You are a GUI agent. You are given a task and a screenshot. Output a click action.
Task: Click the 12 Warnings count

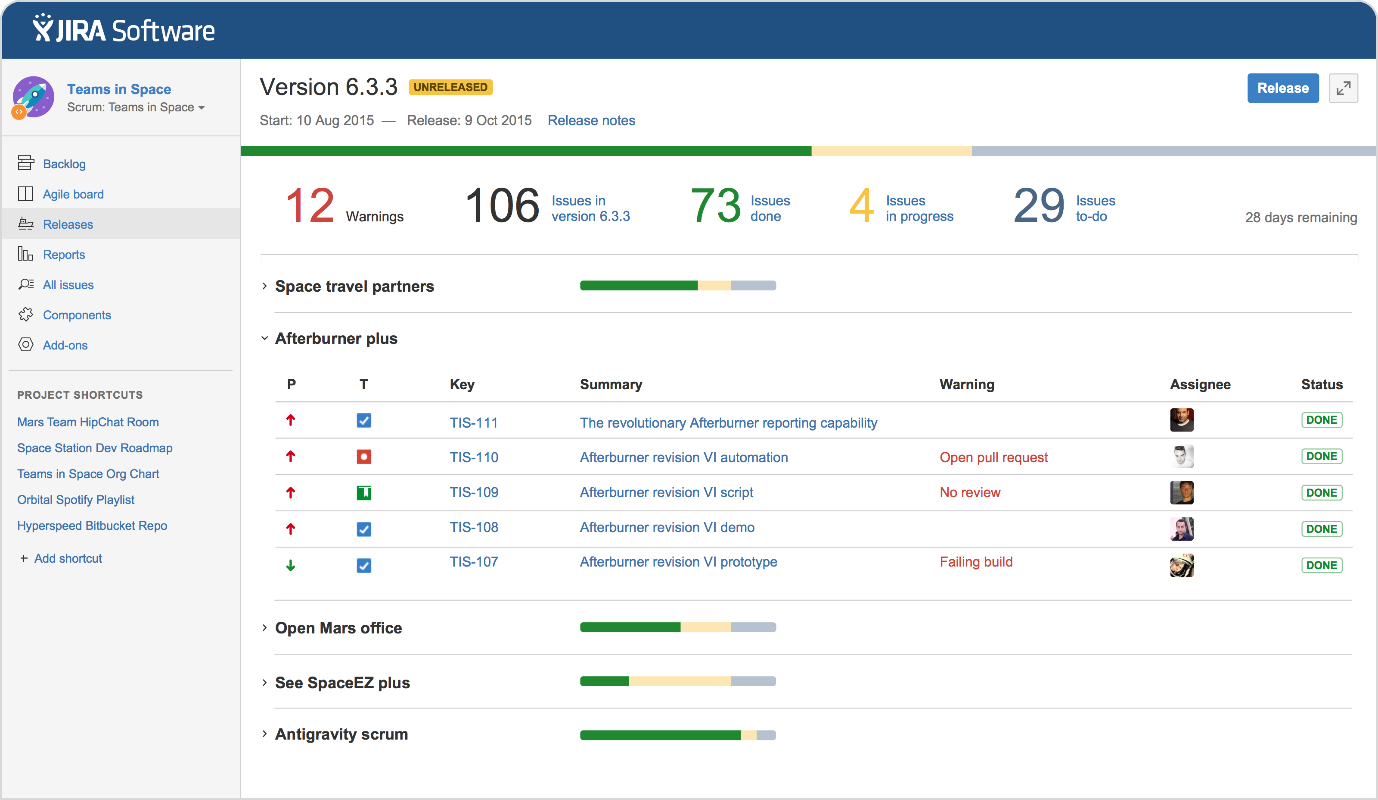point(345,206)
